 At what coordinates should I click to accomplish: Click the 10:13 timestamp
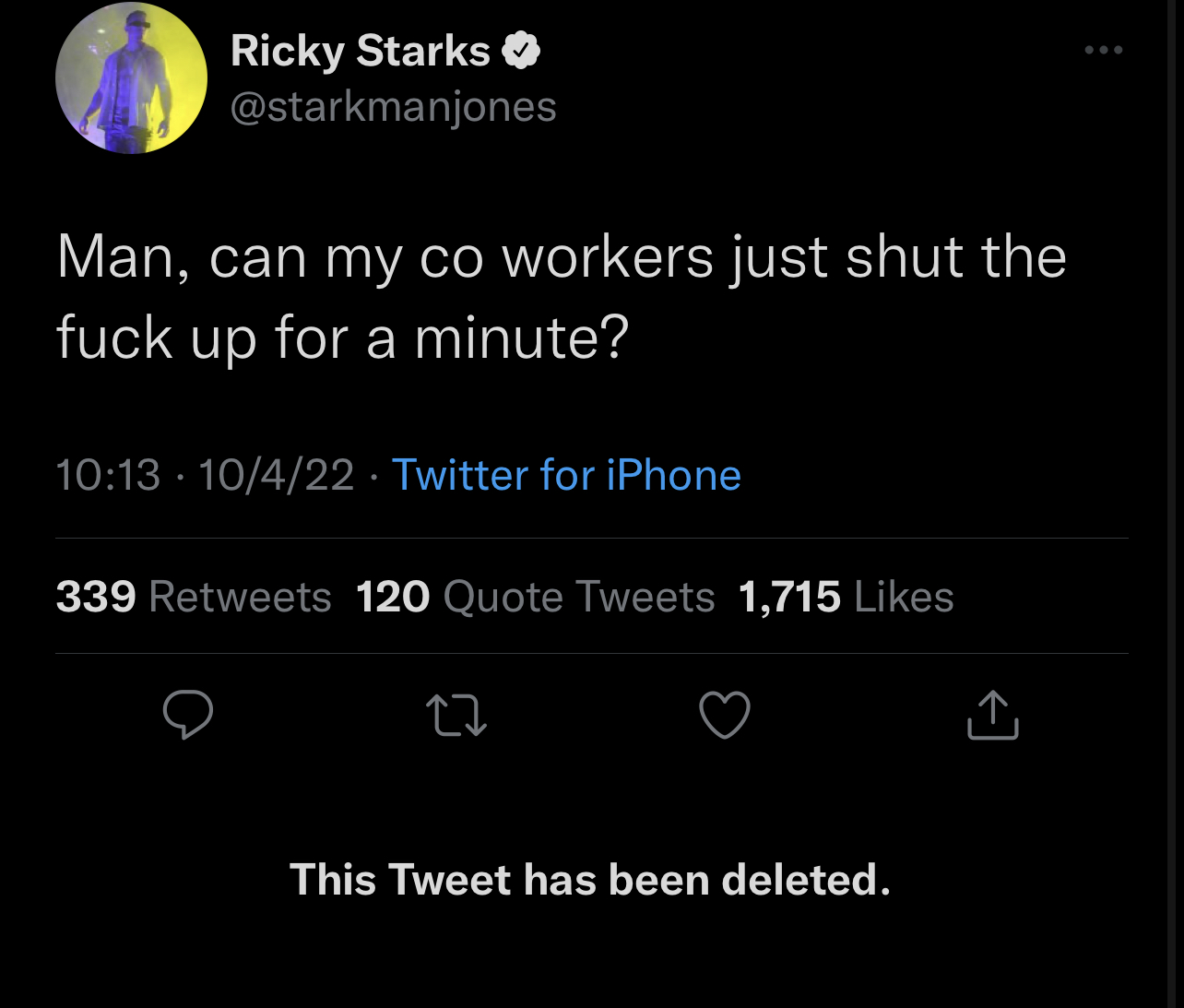tap(108, 475)
